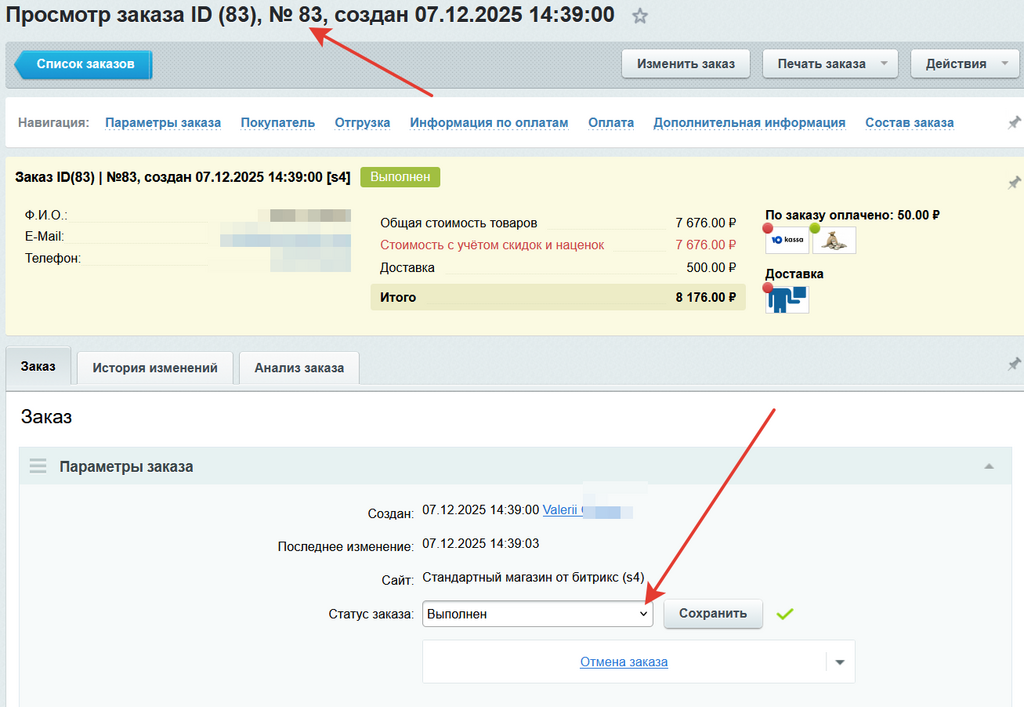Expand the Отмена заказа arrow
Viewport: 1024px width, 707px height.
coord(840,662)
